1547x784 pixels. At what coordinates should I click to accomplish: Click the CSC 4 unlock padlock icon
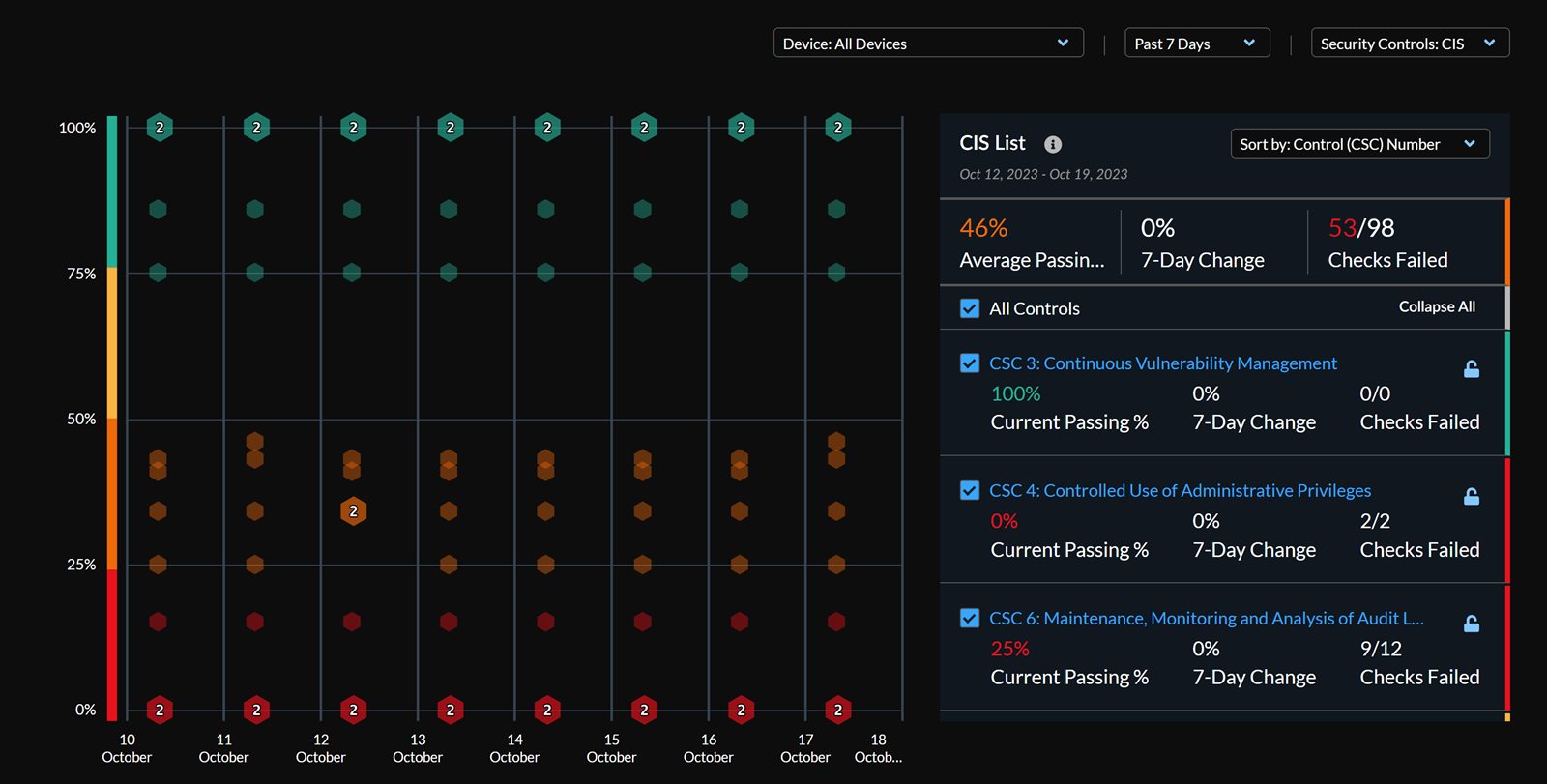1471,497
